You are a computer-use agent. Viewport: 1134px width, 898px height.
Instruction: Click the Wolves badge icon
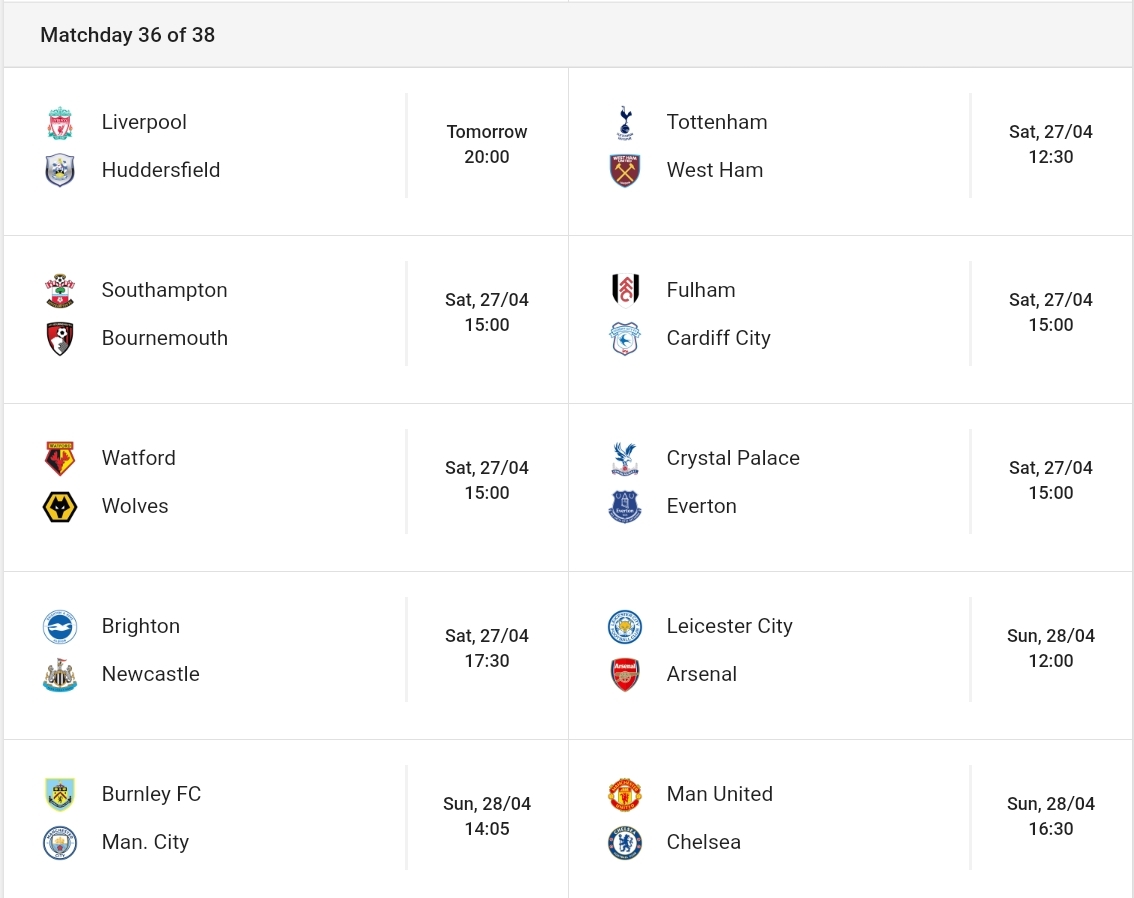pyautogui.click(x=60, y=506)
